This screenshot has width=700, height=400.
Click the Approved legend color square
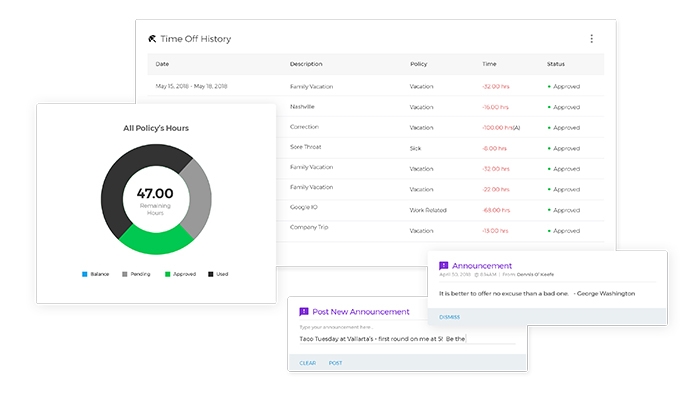pos(167,273)
